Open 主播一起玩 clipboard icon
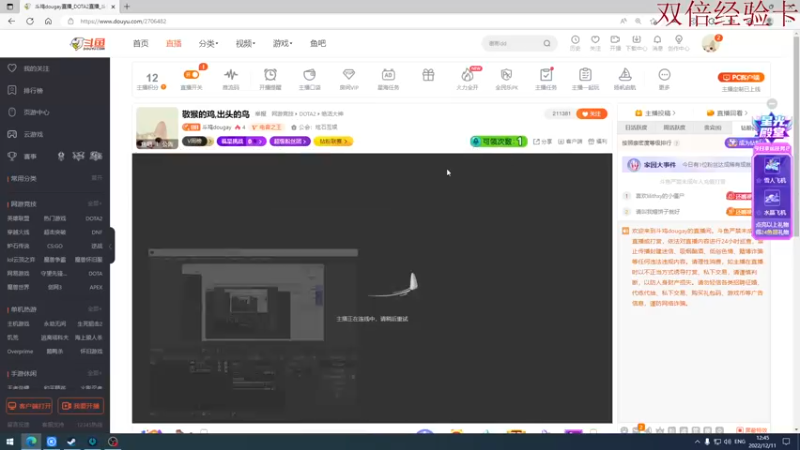The width and height of the screenshot is (800, 450). point(585,75)
